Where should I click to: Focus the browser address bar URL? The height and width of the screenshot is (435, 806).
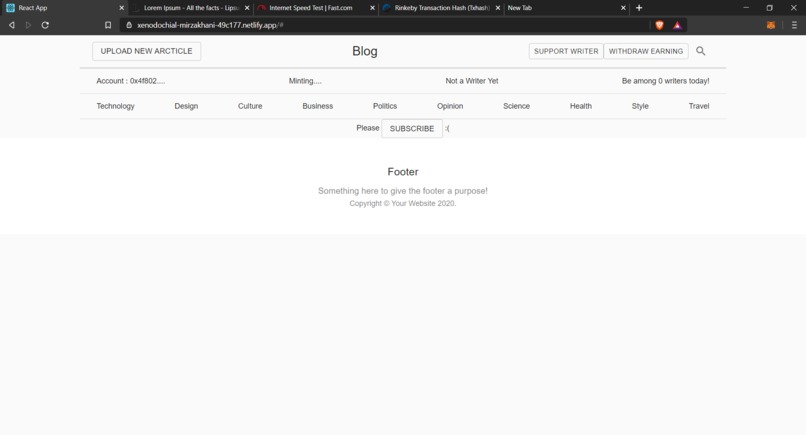pyautogui.click(x=210, y=25)
